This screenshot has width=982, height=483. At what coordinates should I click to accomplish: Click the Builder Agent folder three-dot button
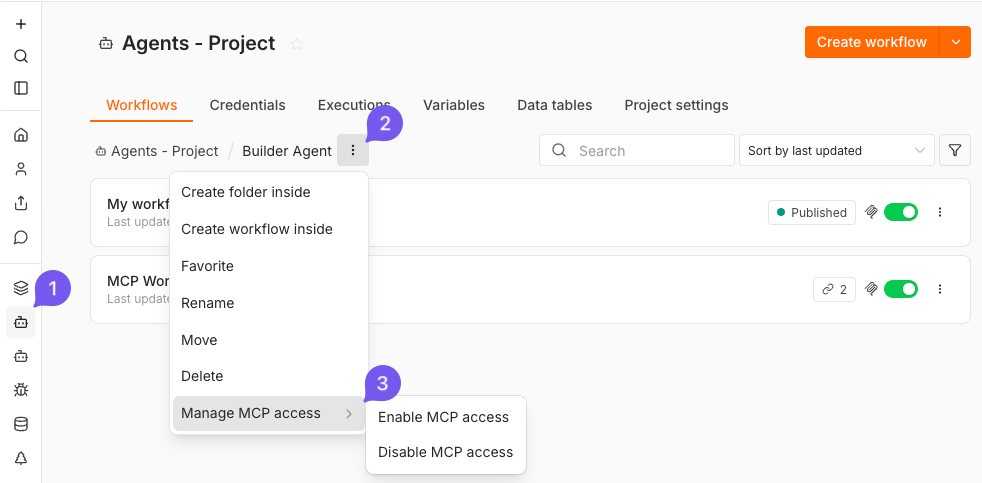tap(353, 150)
